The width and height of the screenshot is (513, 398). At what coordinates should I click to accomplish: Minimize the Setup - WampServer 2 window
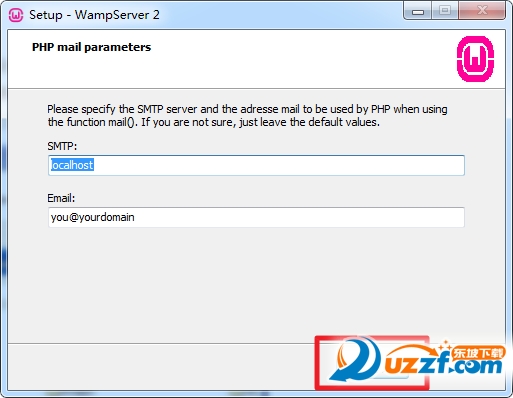[418, 11]
